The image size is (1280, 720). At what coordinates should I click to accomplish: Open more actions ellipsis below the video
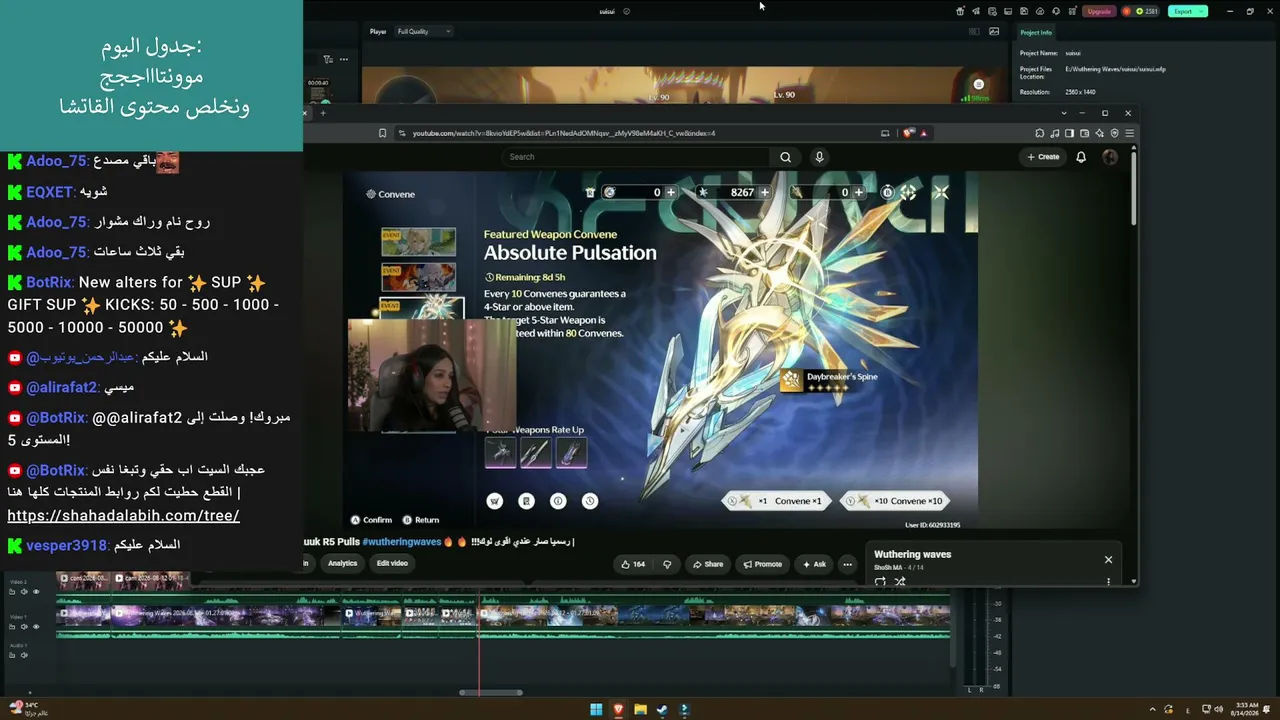point(847,564)
